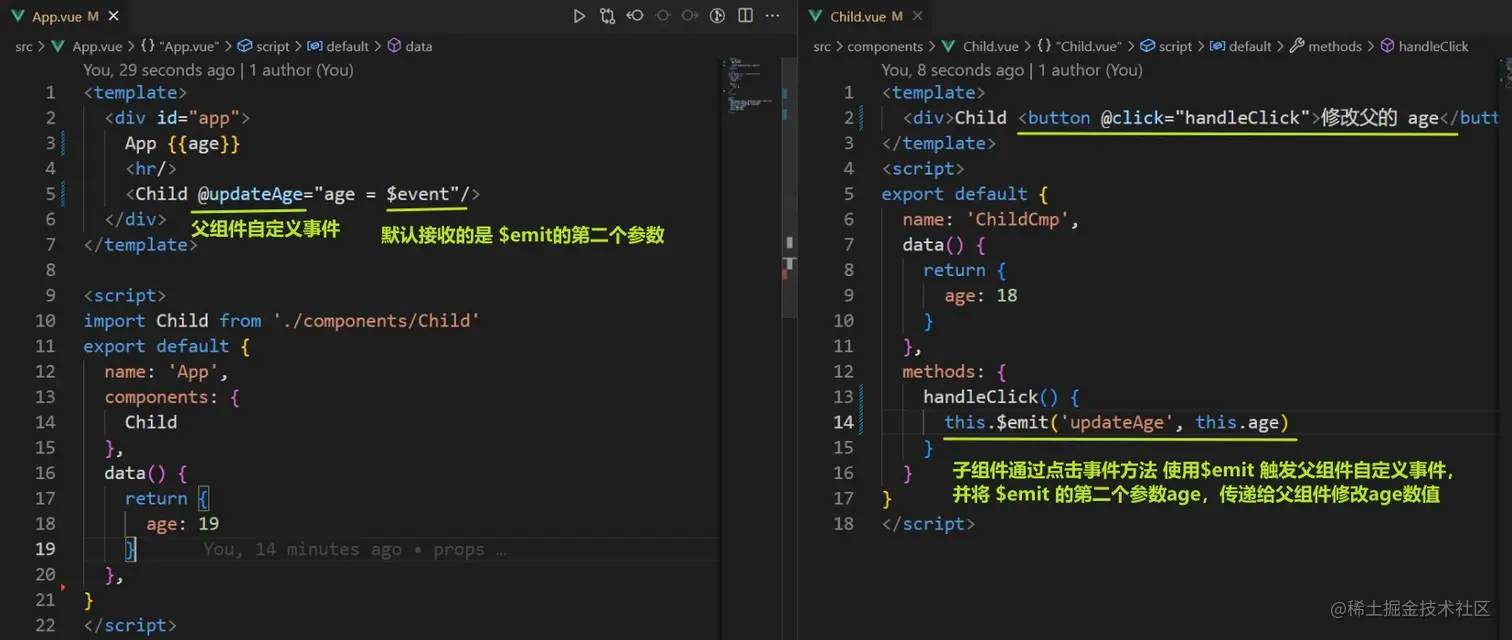
Task: Click the 'You, 29 seconds ago' blame lens
Action: pos(159,70)
